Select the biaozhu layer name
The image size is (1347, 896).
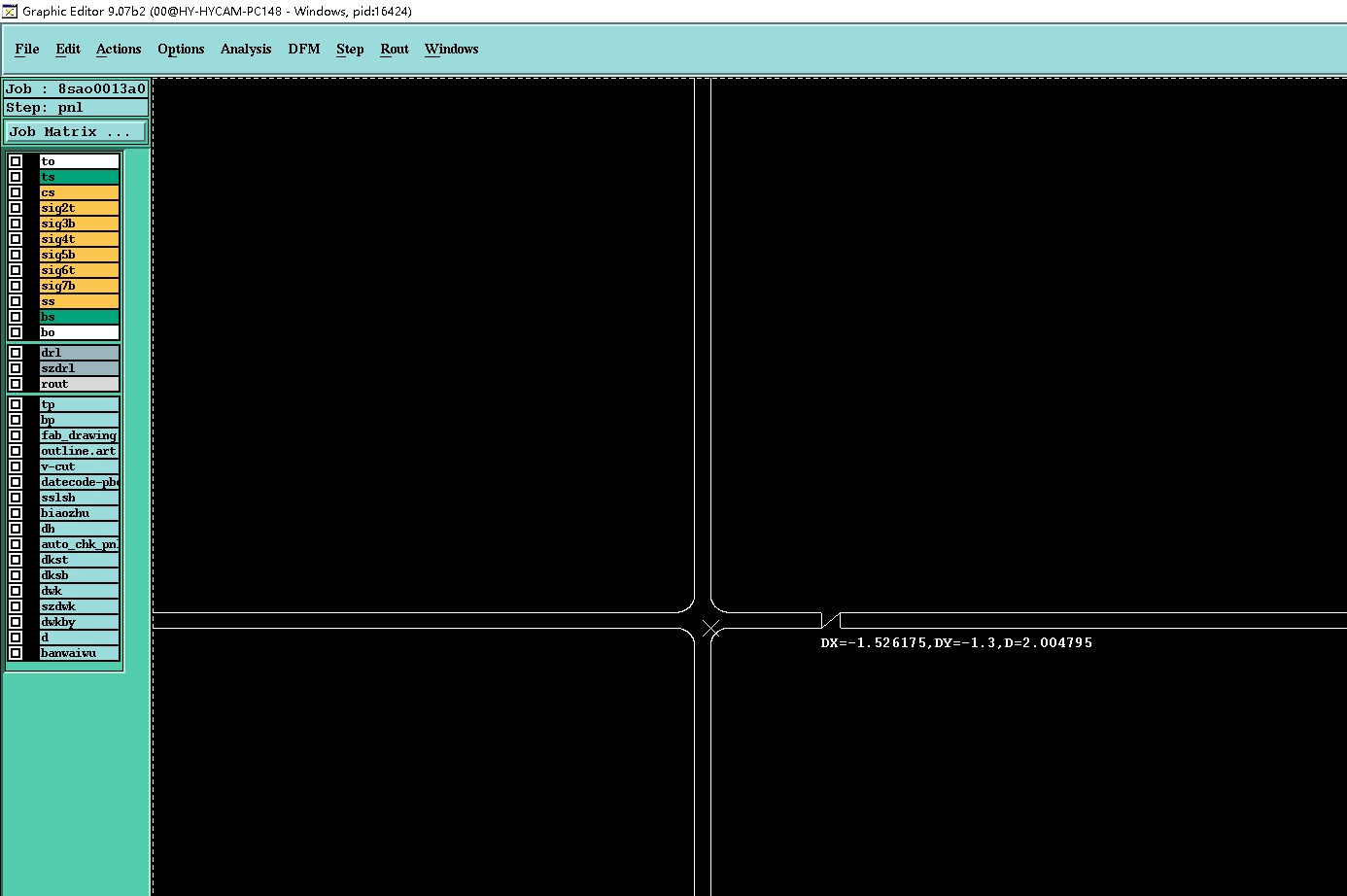[79, 513]
